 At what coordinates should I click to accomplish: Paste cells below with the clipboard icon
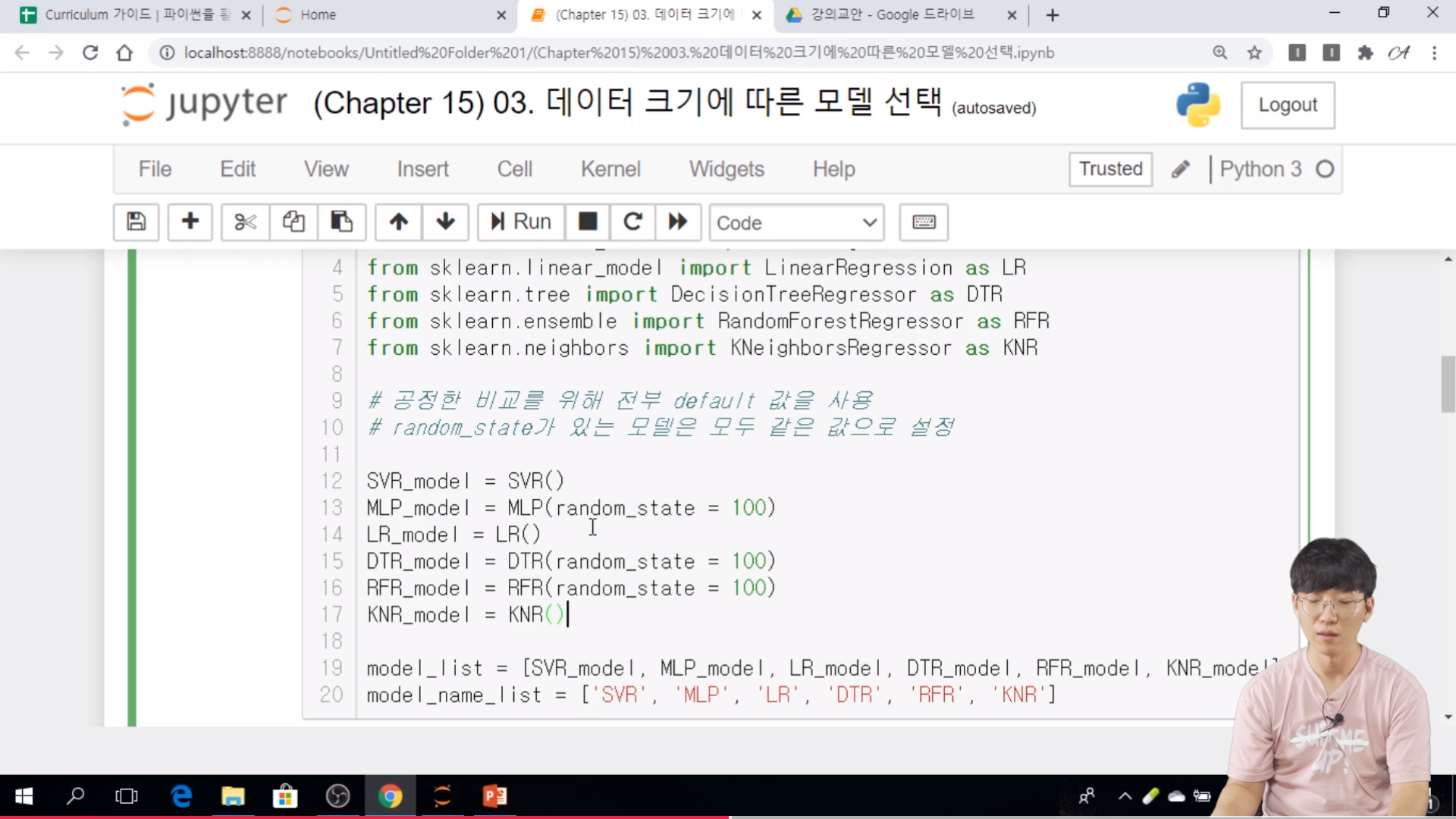(341, 222)
